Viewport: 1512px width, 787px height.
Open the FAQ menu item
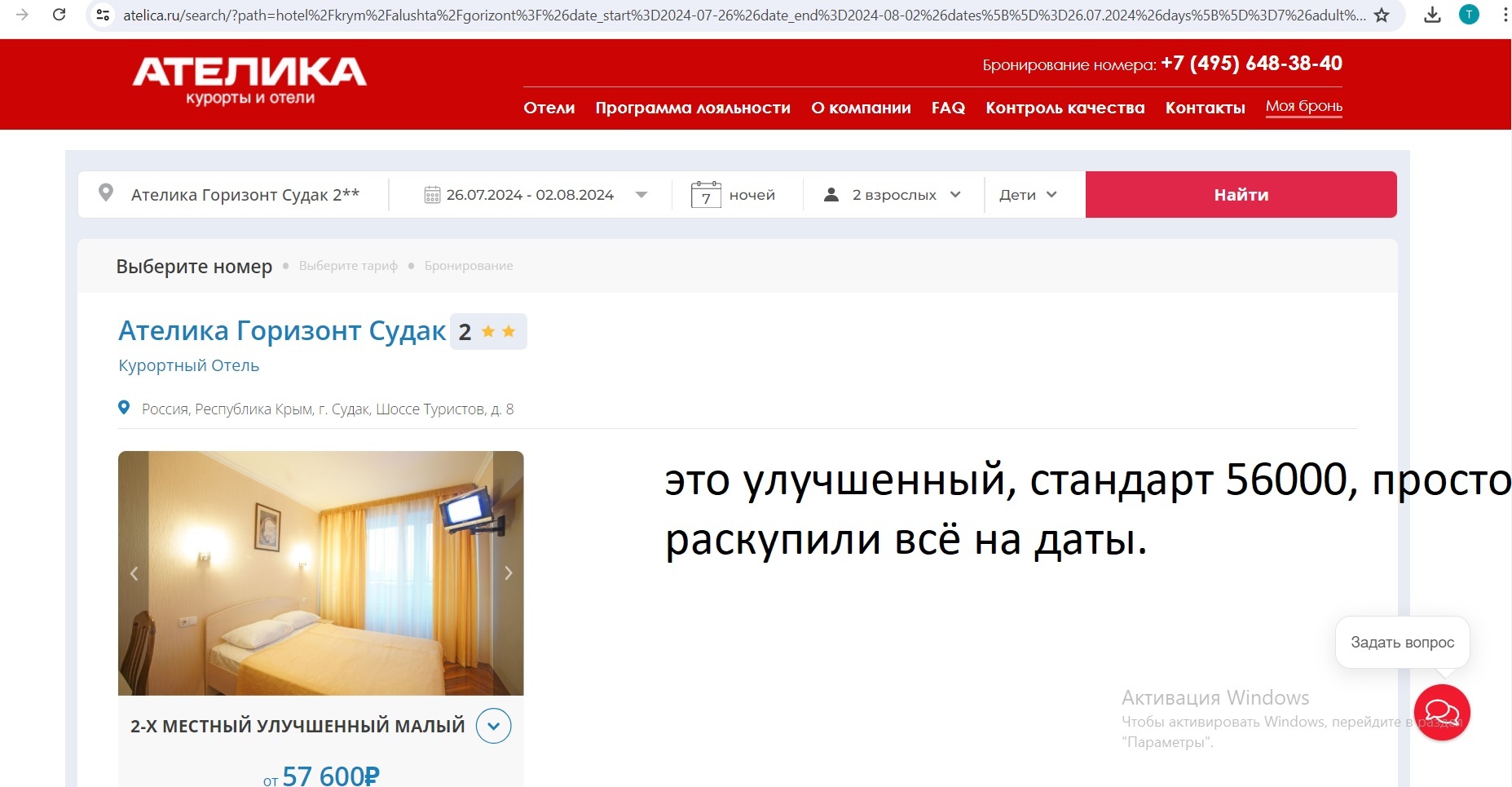[x=948, y=108]
